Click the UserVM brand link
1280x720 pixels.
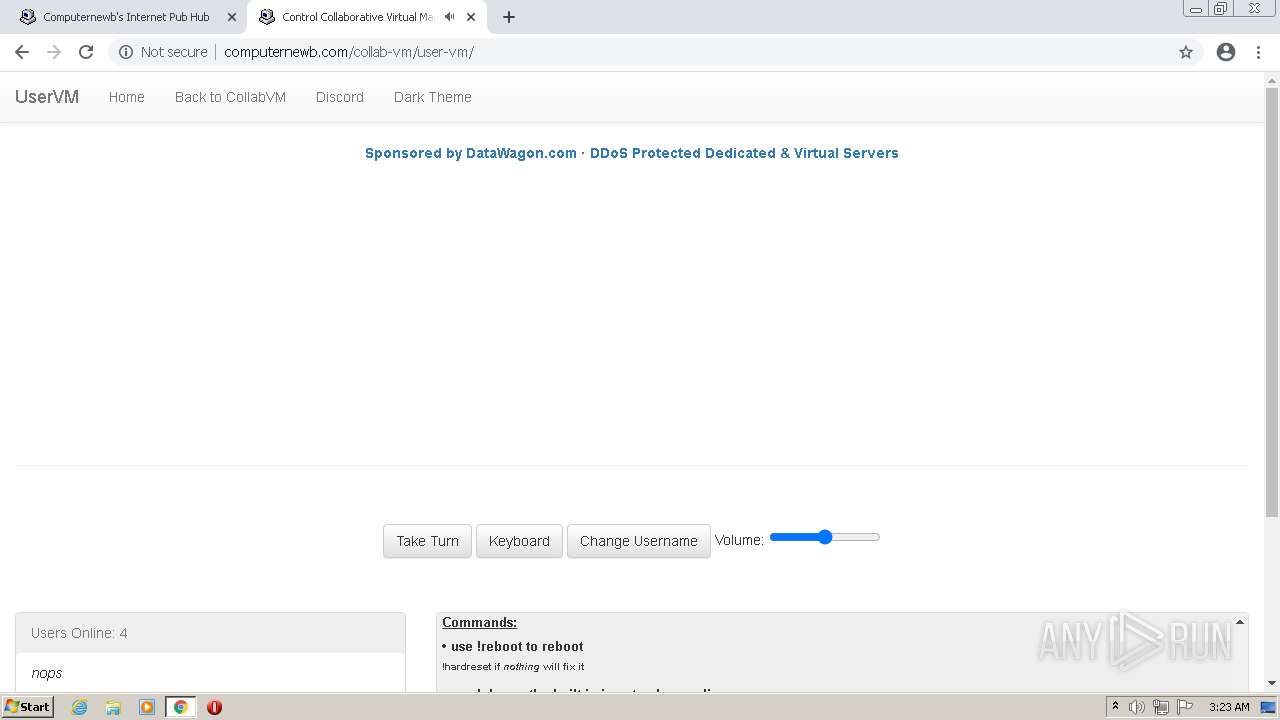47,97
